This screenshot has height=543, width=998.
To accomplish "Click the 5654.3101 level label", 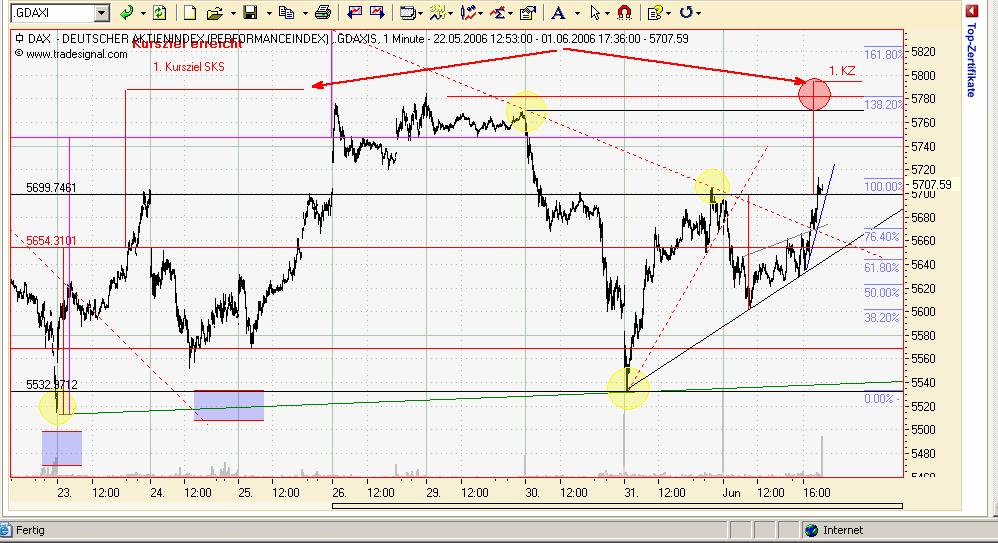I will (x=51, y=241).
